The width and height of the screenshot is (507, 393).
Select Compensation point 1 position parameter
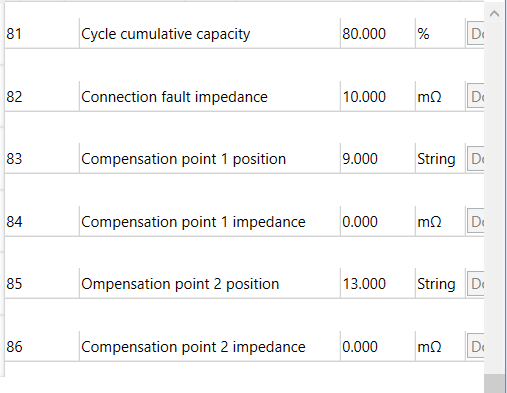pyautogui.click(x=183, y=159)
